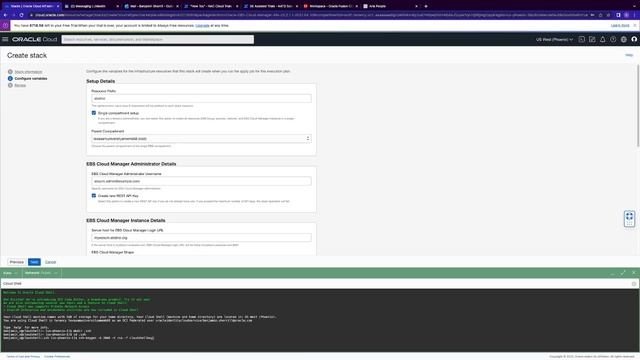Open the Oracle Cloud hamburger navigation menu
The image size is (640, 360).
pyautogui.click(x=5, y=39)
